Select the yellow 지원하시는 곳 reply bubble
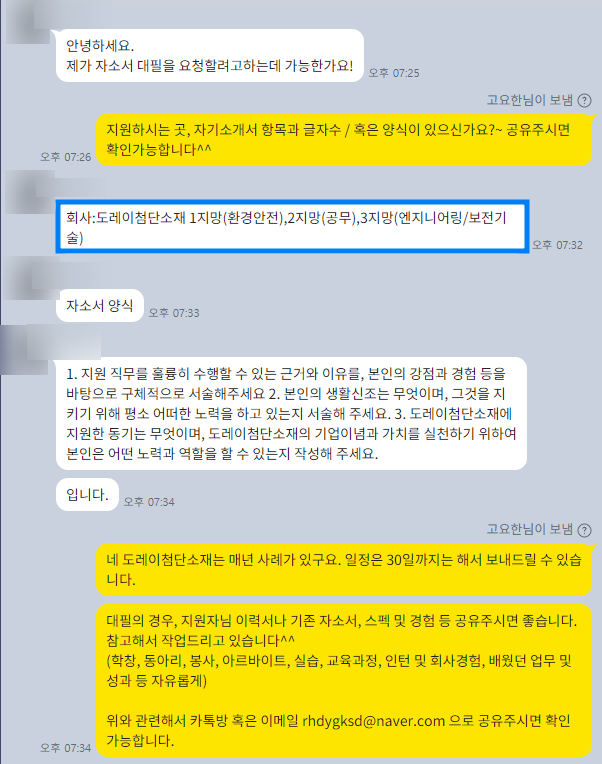The image size is (602, 764). (344, 140)
